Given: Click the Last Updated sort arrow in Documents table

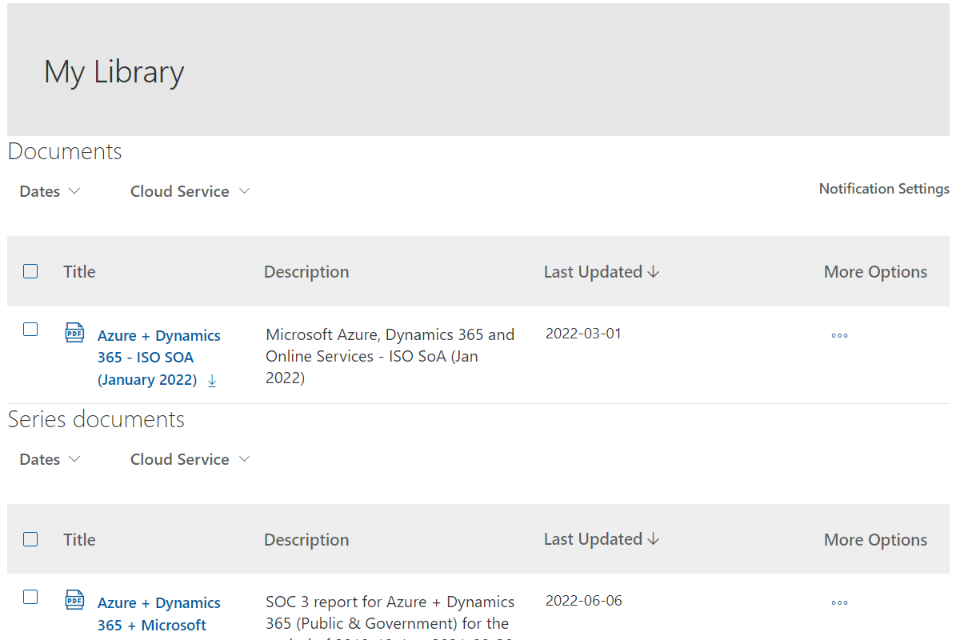Looking at the screenshot, I should (654, 272).
